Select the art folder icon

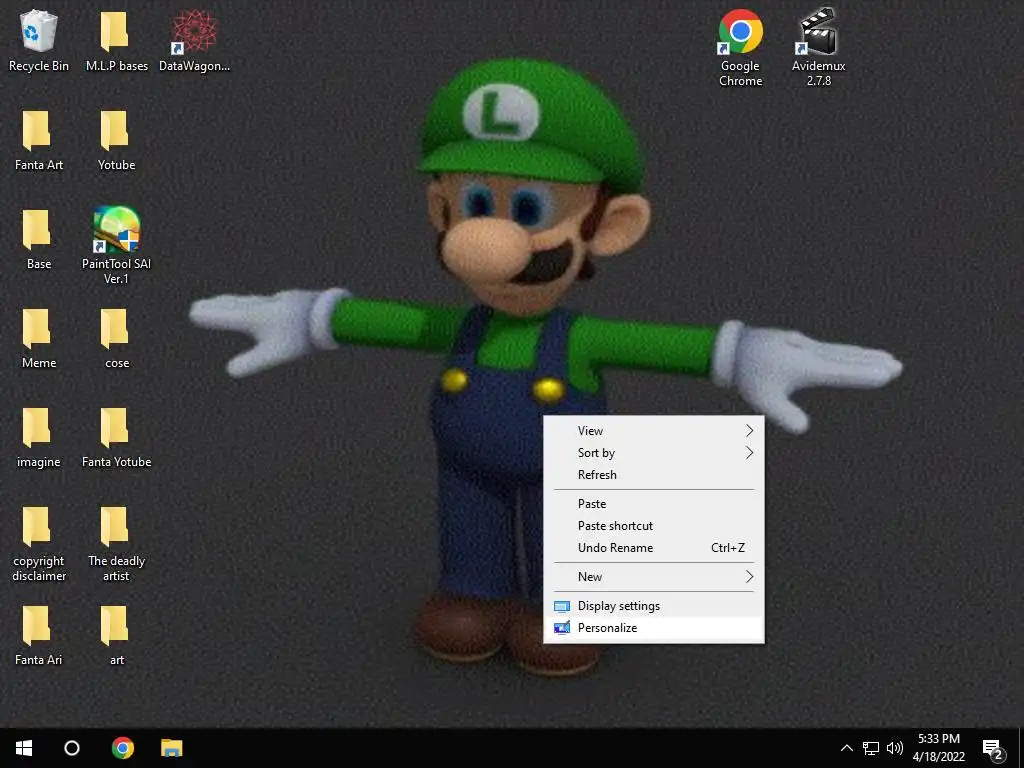tap(116, 635)
